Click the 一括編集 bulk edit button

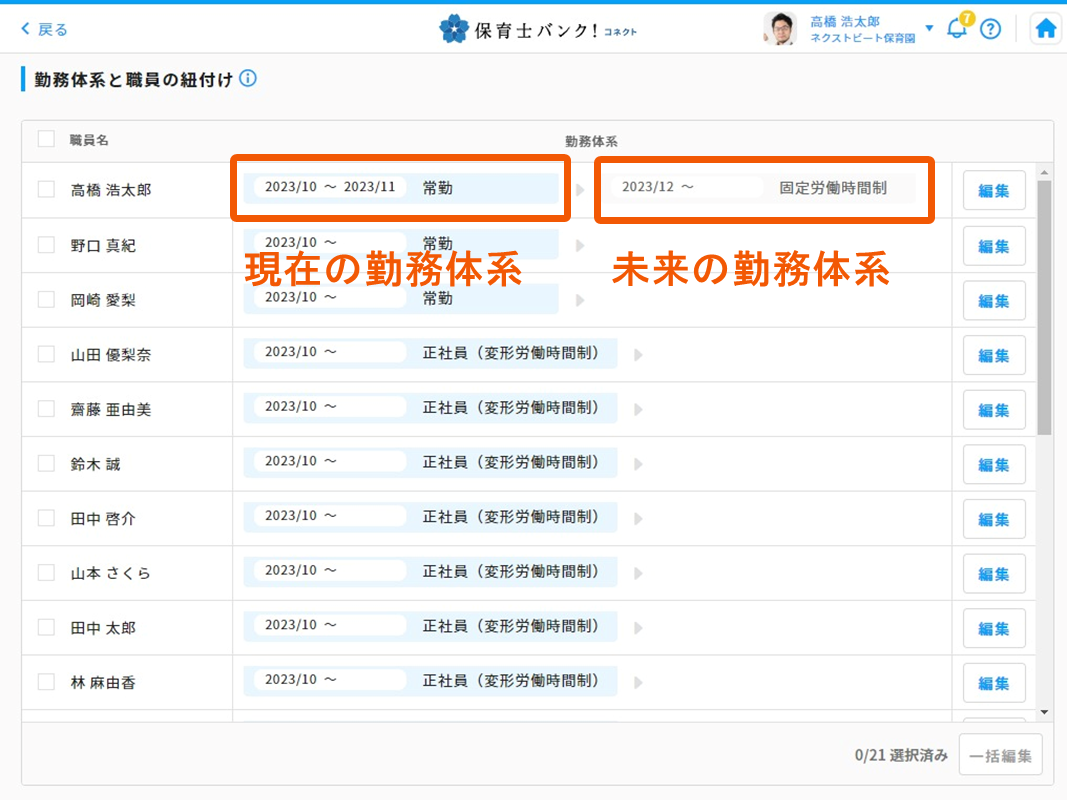[1000, 755]
